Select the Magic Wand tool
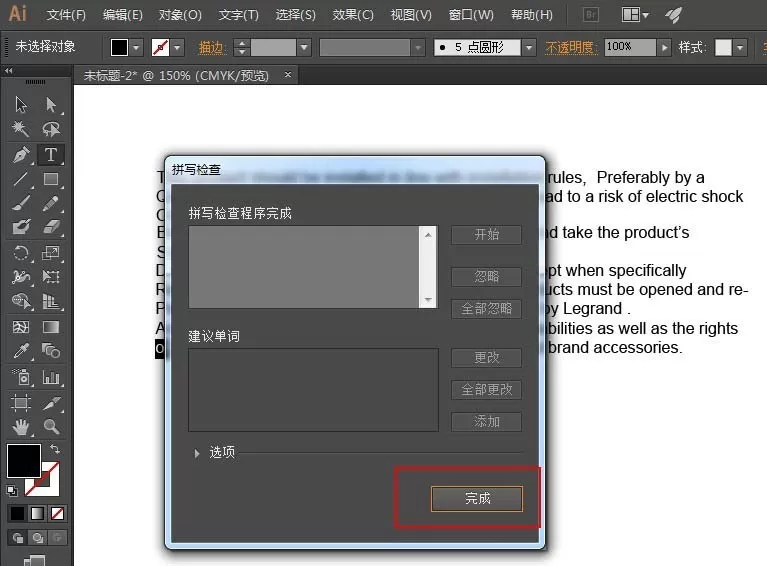 (21, 129)
